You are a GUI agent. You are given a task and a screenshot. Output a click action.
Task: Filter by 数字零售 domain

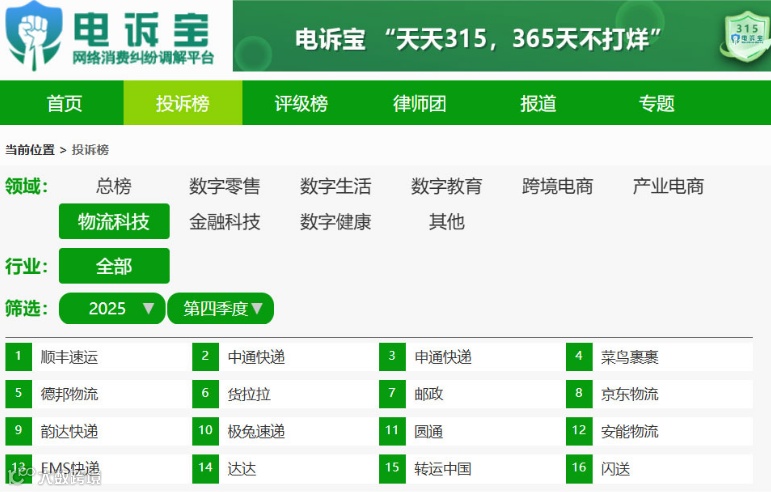(x=225, y=186)
